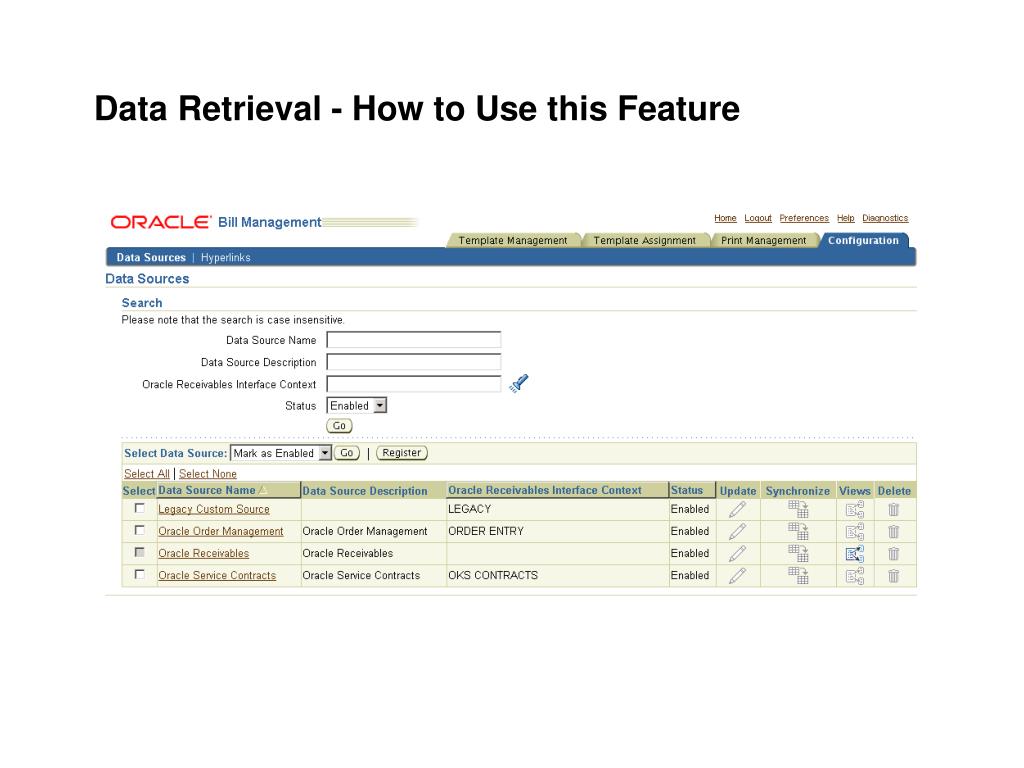The height and width of the screenshot is (768, 1024).
Task: Open Views icon for Oracle Receivables
Action: 855,554
